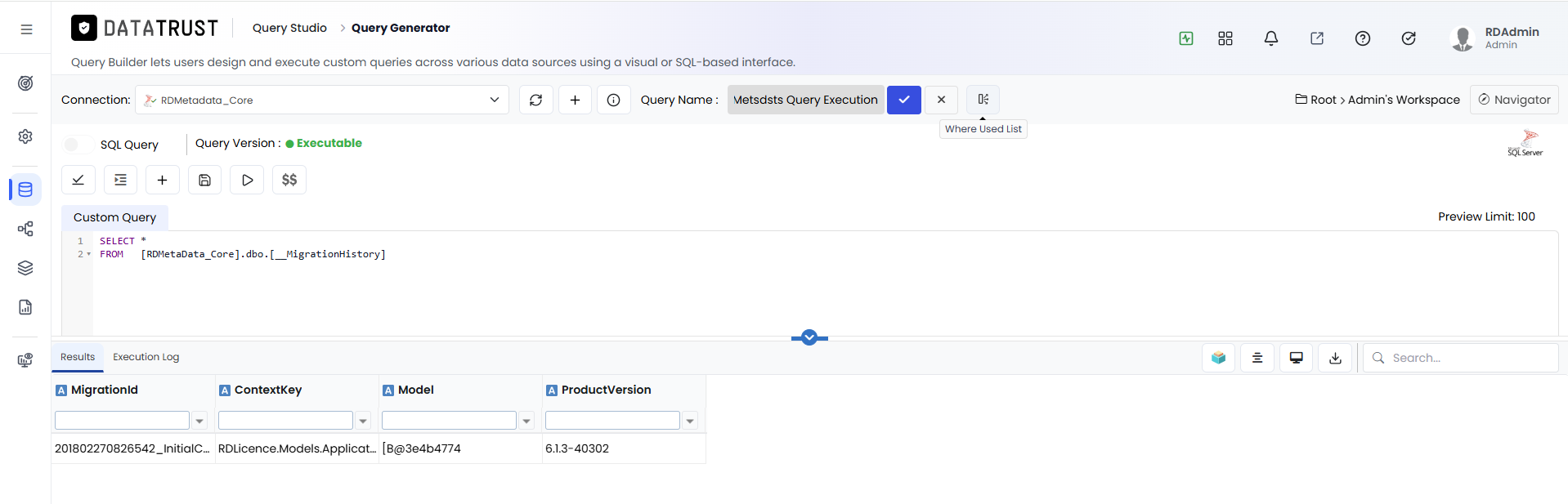
Task: Add a new connection with the plus button
Action: (576, 100)
